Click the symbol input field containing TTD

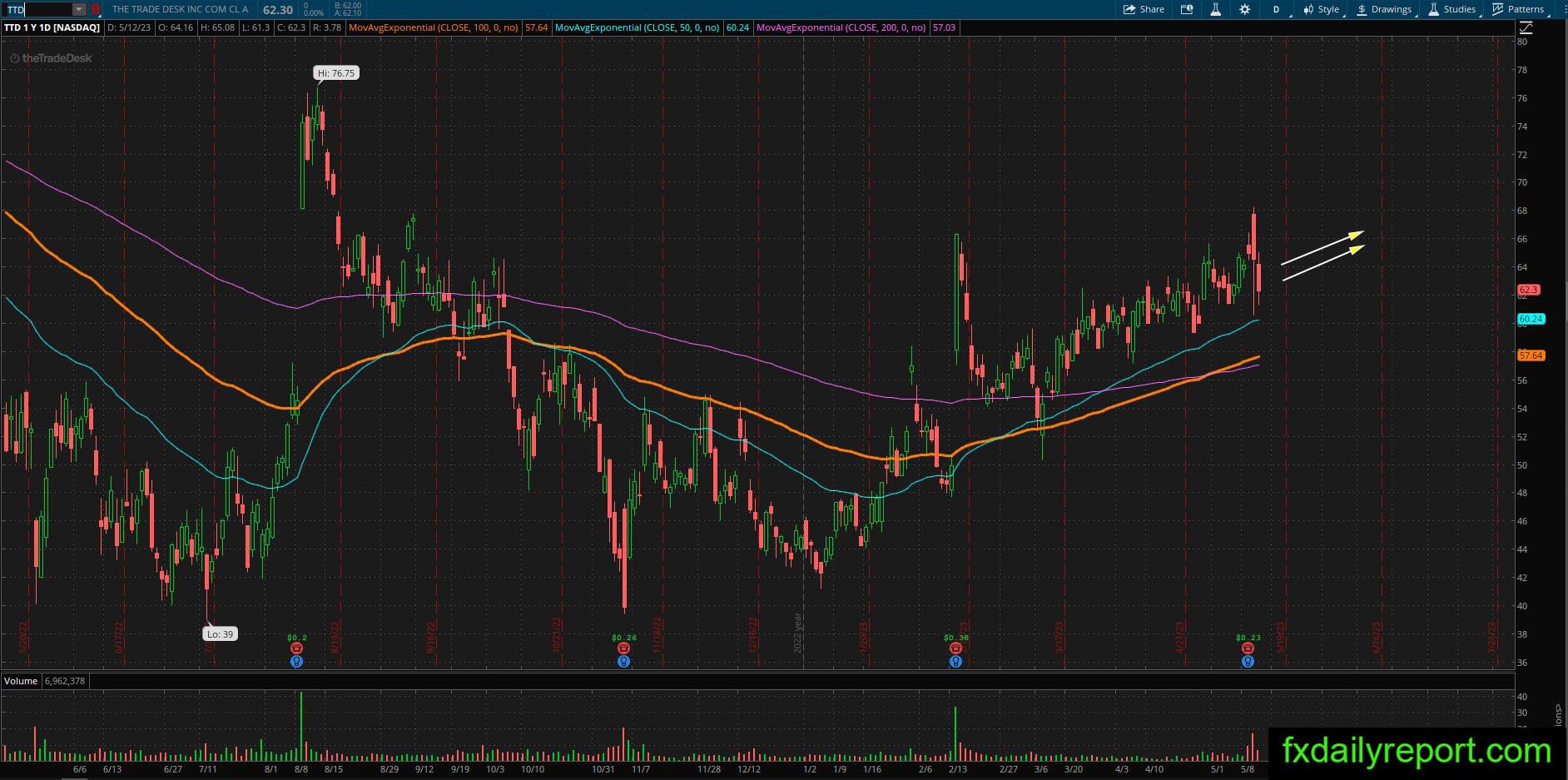pyautogui.click(x=37, y=9)
